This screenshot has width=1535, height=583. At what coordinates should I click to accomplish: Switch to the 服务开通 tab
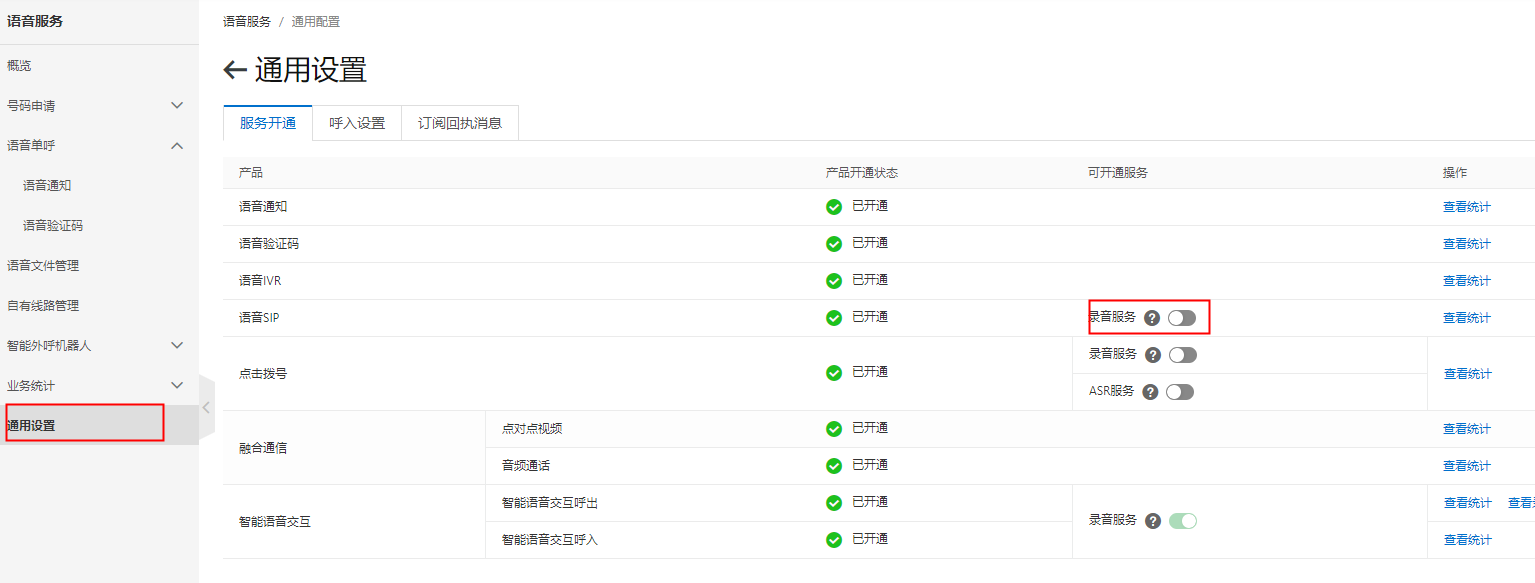pos(268,123)
